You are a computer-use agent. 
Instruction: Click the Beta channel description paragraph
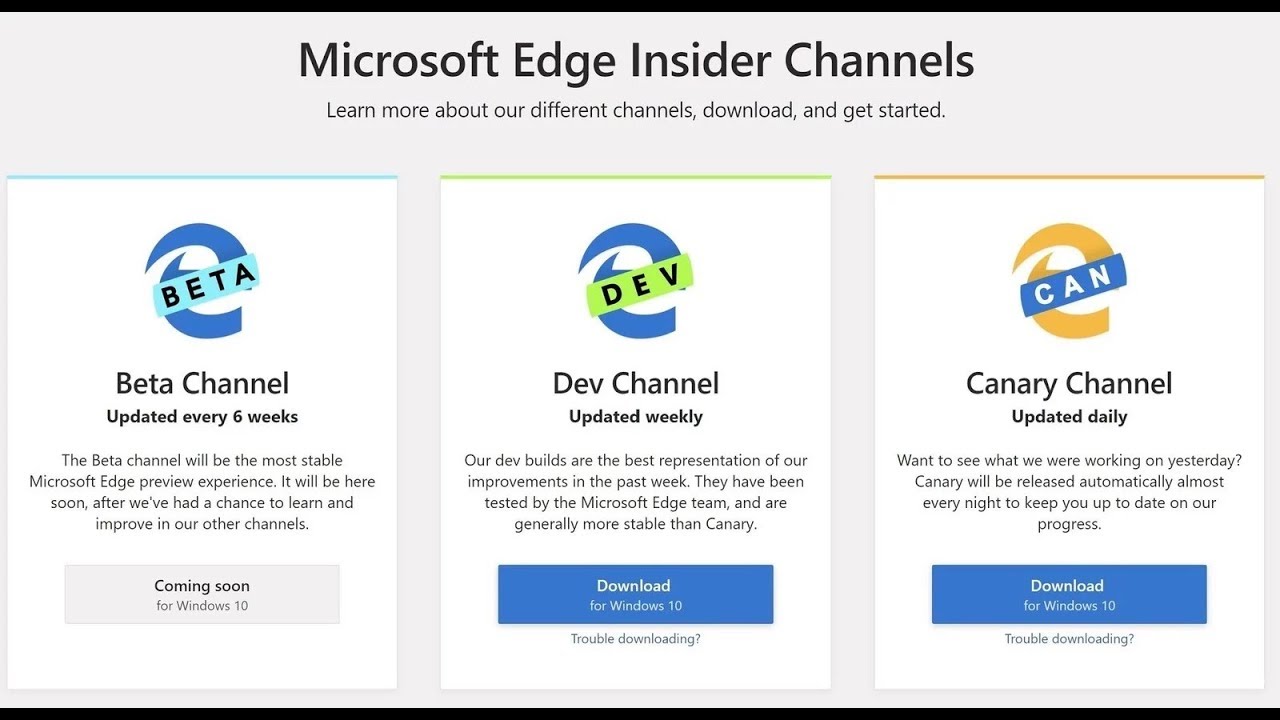(202, 492)
